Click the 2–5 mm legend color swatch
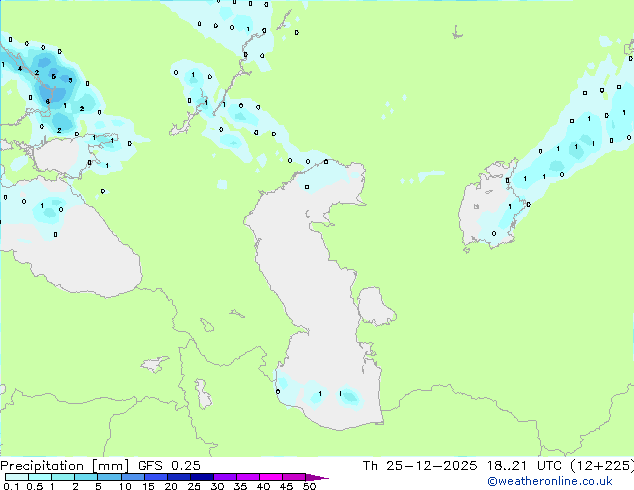Screen dimensions: 634x490 point(86,477)
